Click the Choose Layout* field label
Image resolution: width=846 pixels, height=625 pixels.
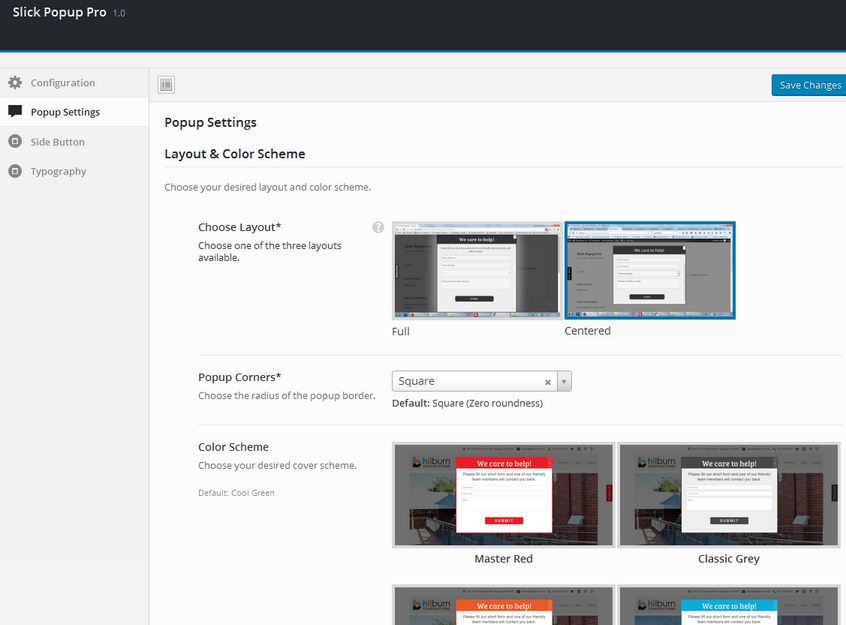[x=240, y=227]
